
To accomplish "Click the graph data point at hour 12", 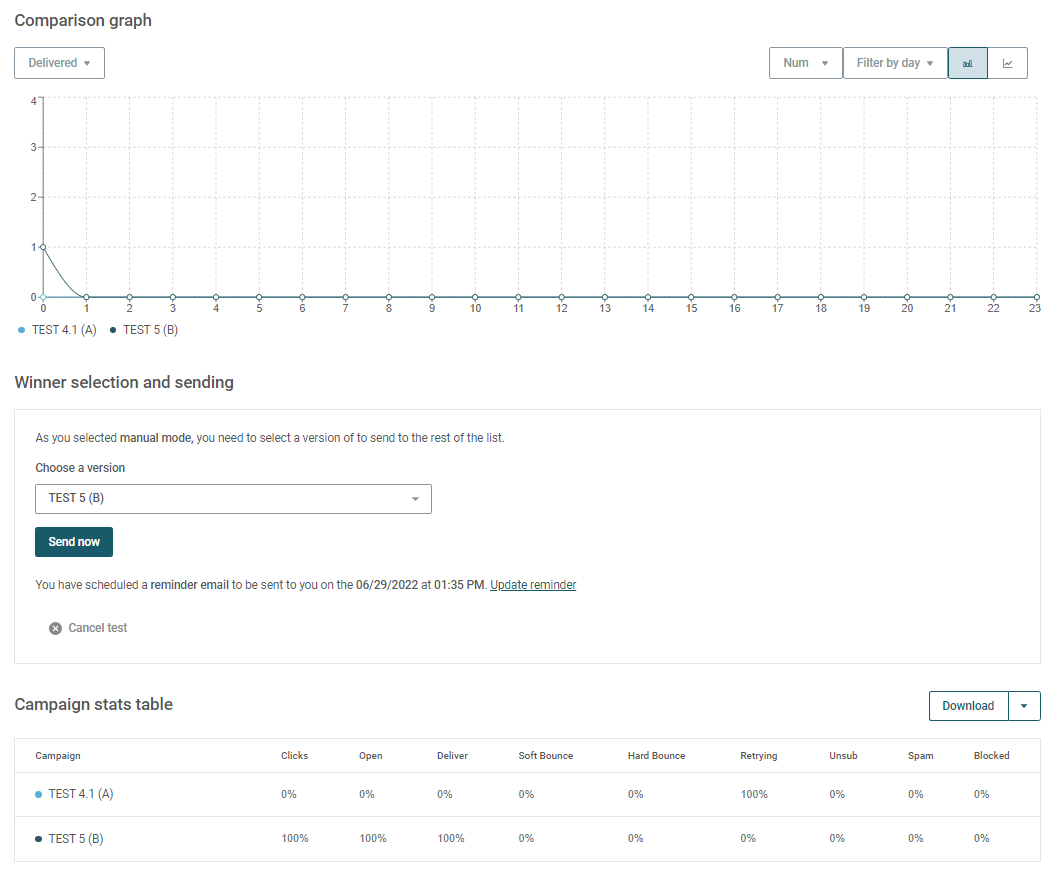I will point(561,297).
